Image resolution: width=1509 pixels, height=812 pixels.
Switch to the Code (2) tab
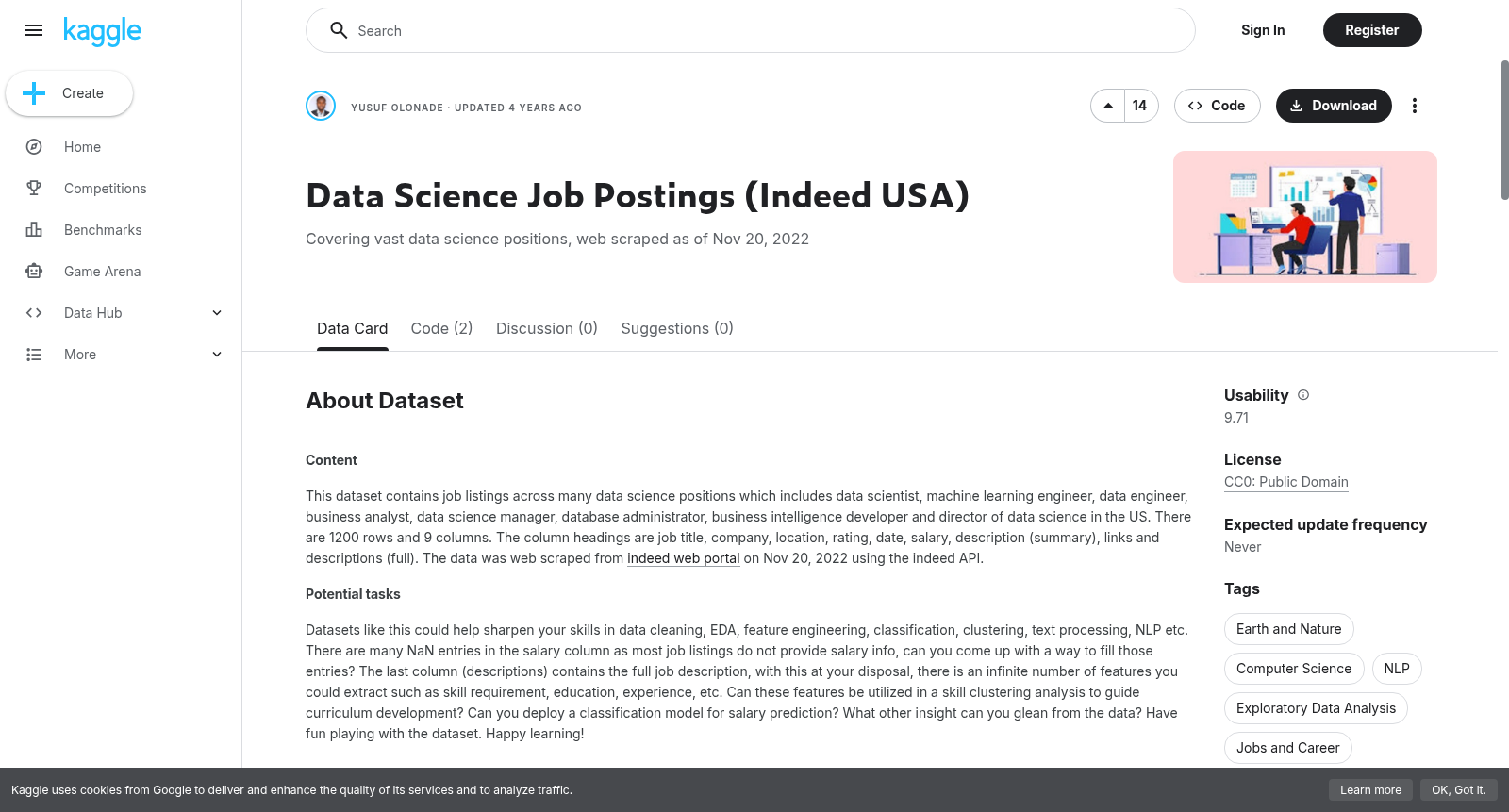pyautogui.click(x=441, y=328)
